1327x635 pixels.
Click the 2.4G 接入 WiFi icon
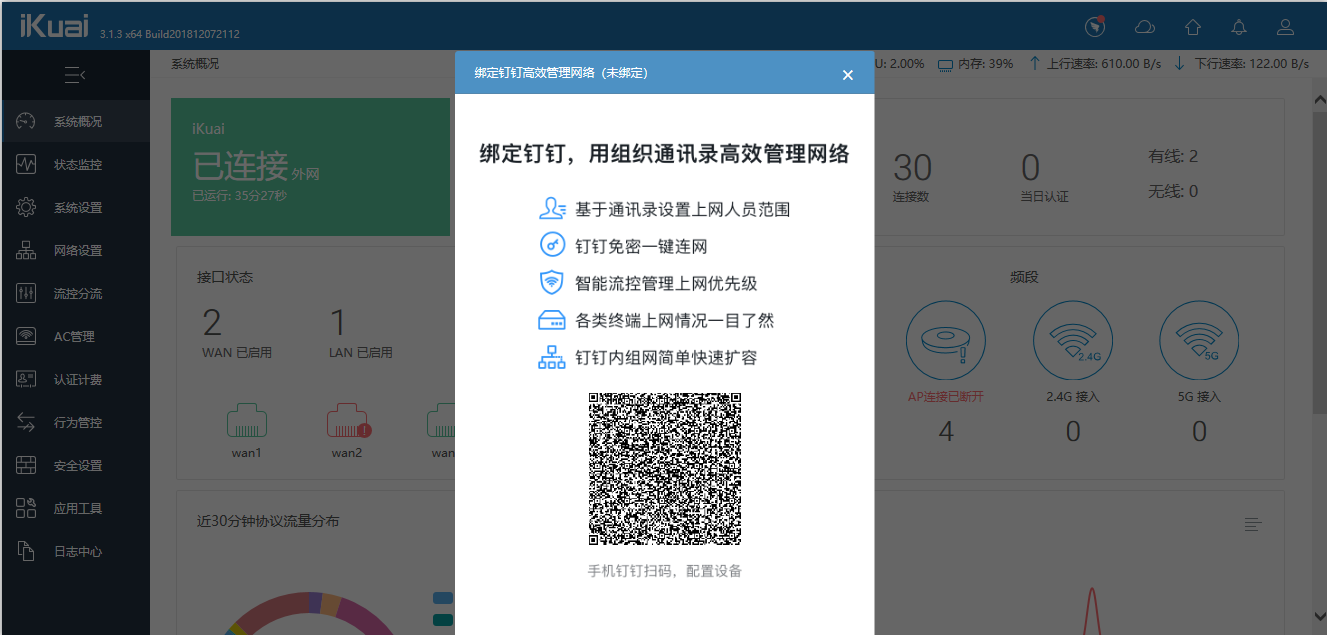coord(1072,342)
